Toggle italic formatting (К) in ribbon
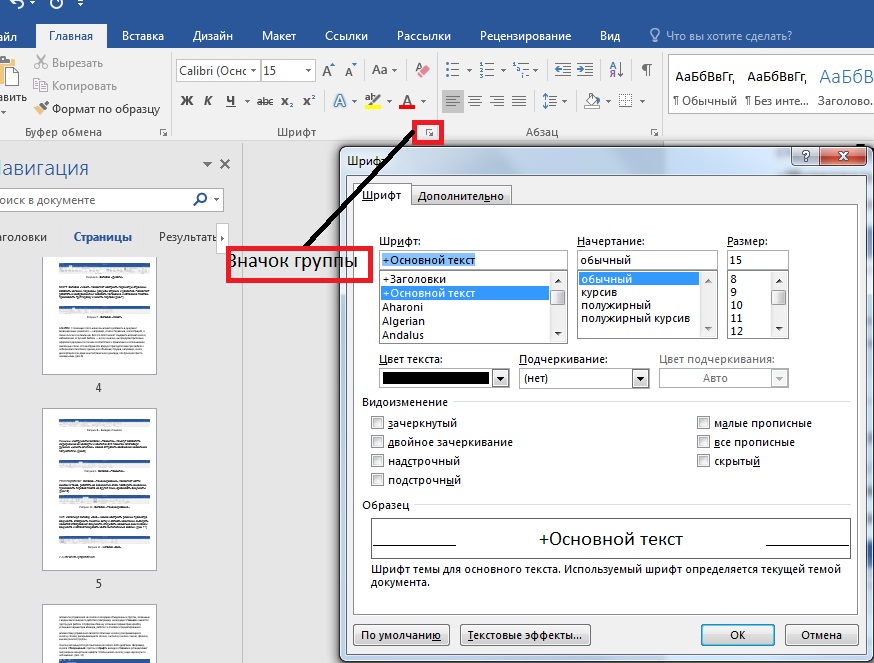Image resolution: width=874 pixels, height=663 pixels. tap(208, 101)
